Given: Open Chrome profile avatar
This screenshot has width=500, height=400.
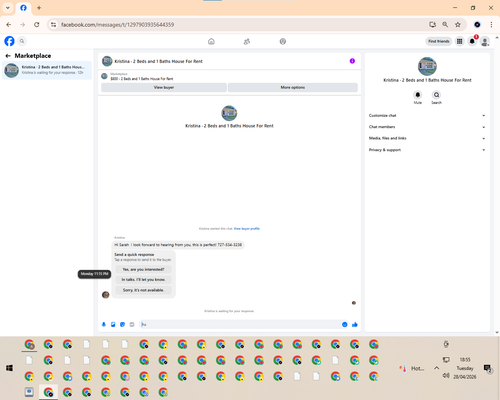Looking at the screenshot, I should (x=477, y=25).
